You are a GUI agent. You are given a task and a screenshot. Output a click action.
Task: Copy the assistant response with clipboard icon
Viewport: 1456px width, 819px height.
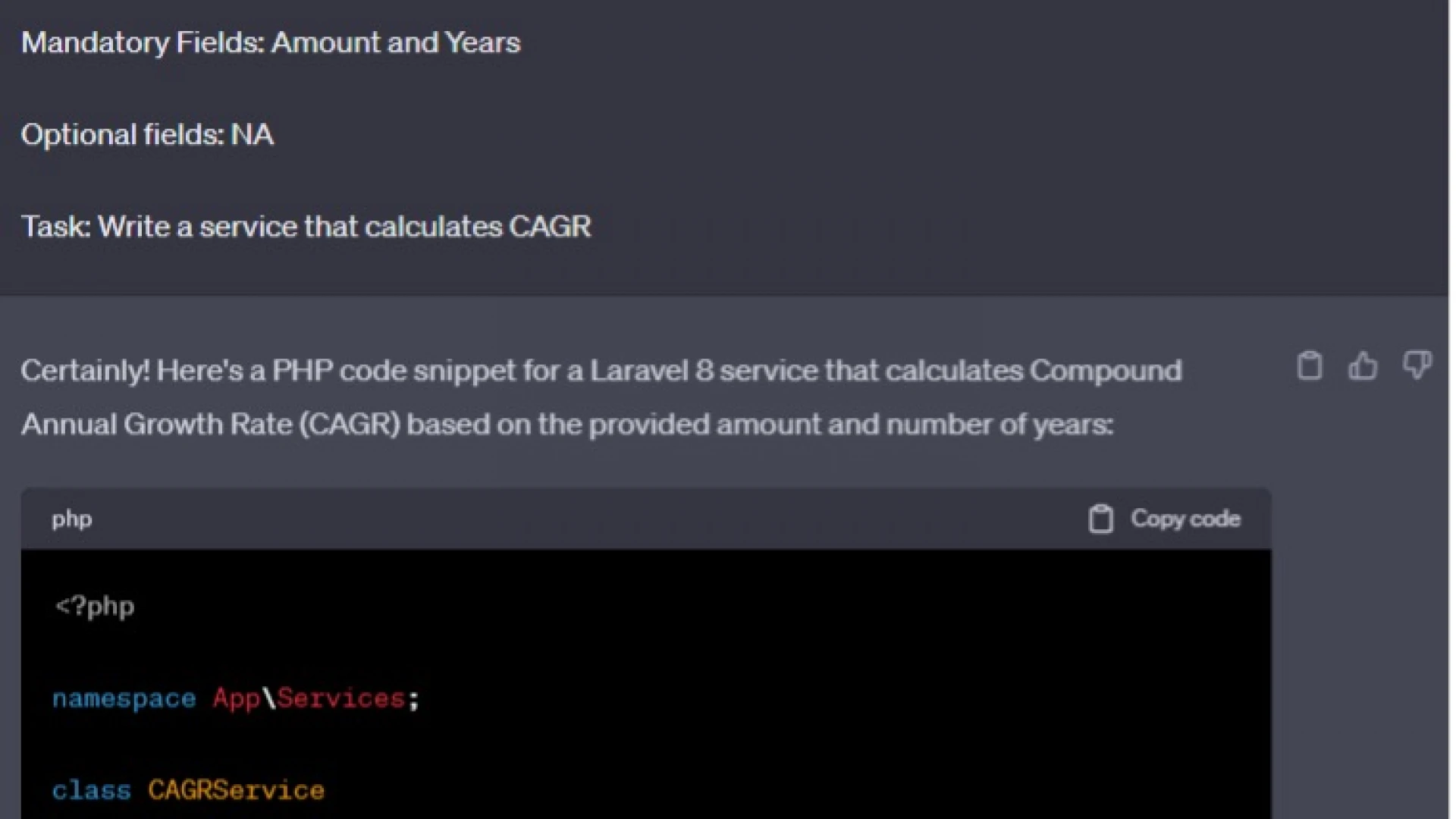pyautogui.click(x=1309, y=366)
